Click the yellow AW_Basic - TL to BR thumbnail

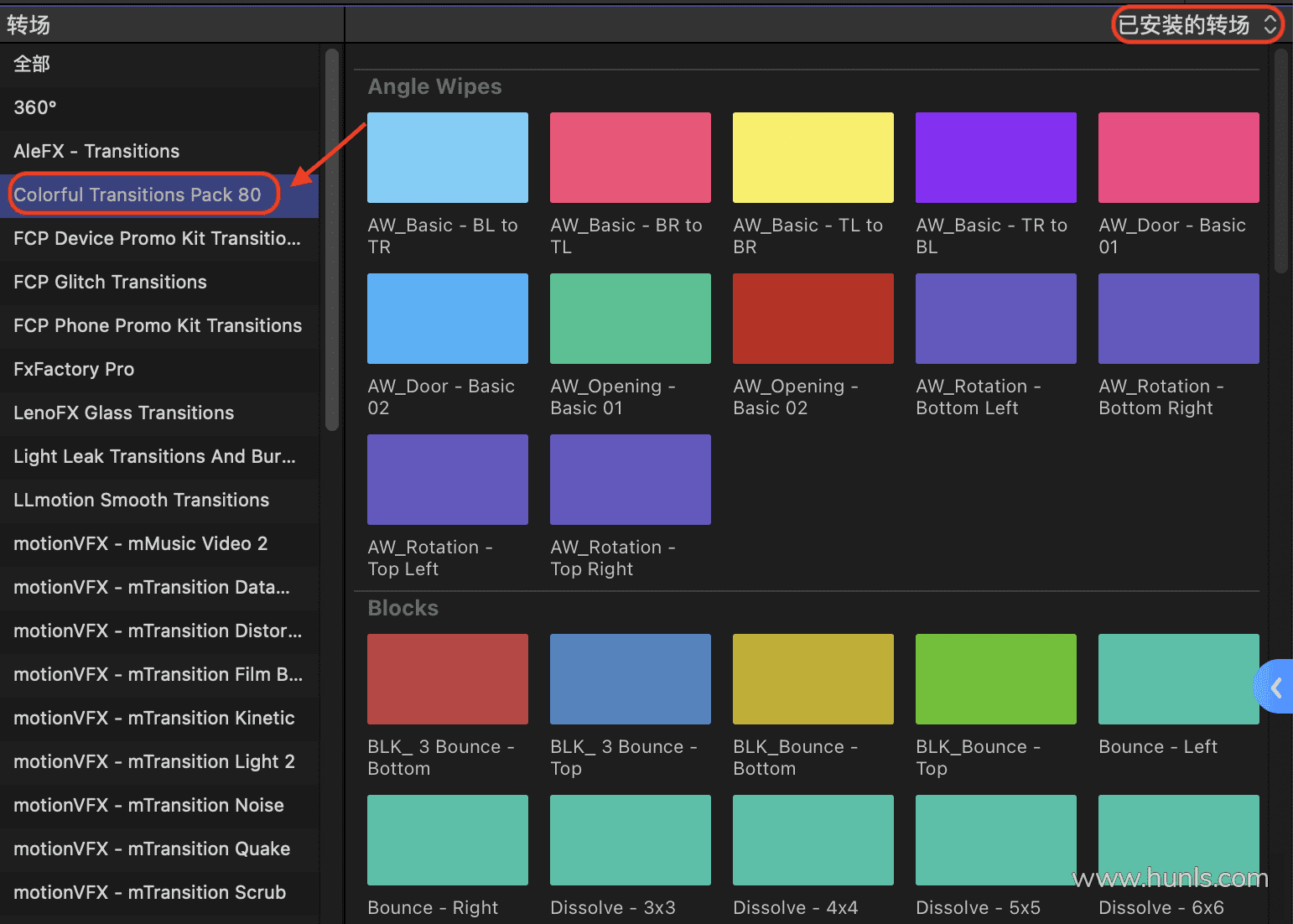tap(813, 158)
